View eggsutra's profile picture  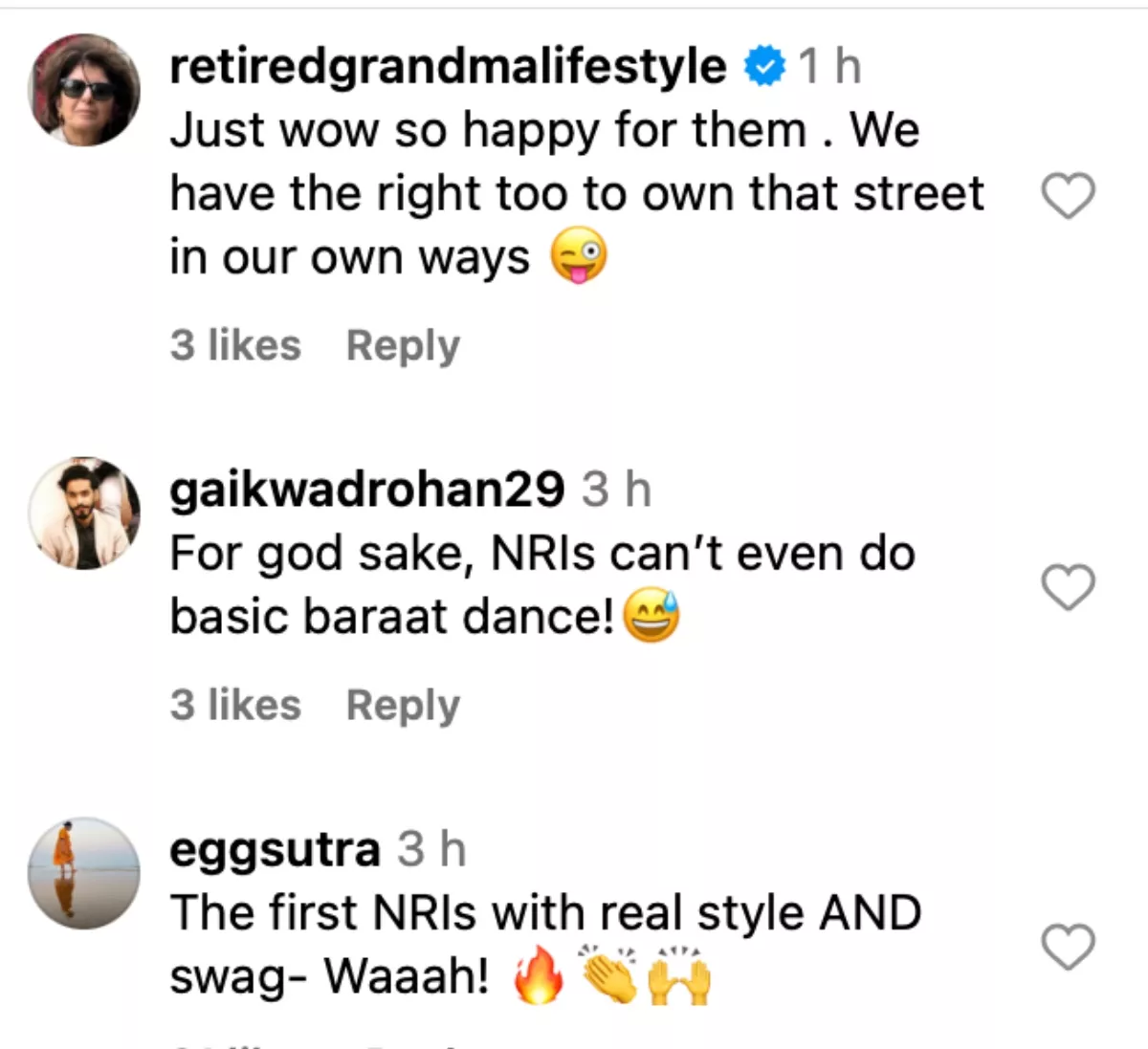click(85, 873)
